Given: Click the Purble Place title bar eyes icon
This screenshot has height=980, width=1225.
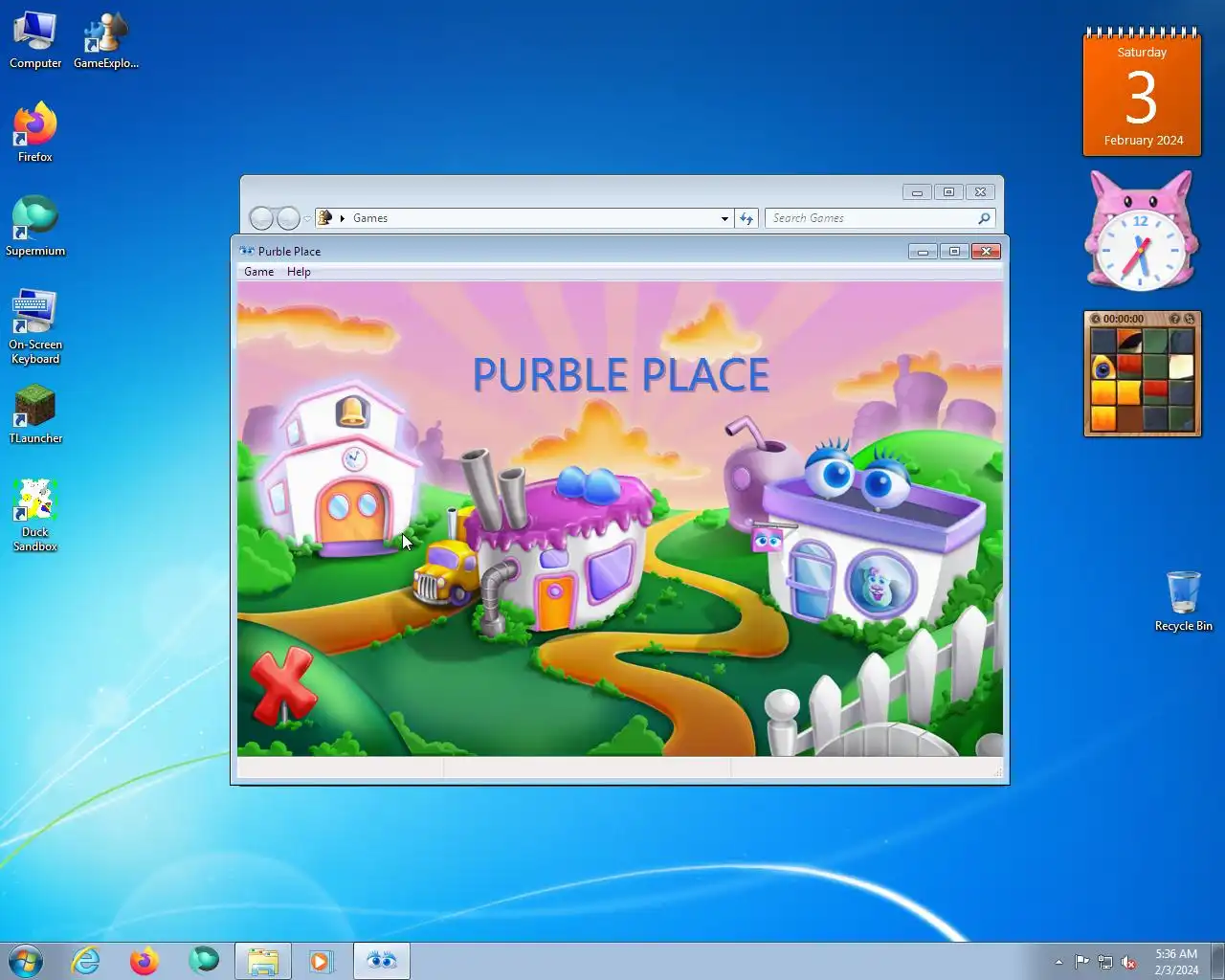Looking at the screenshot, I should [247, 251].
